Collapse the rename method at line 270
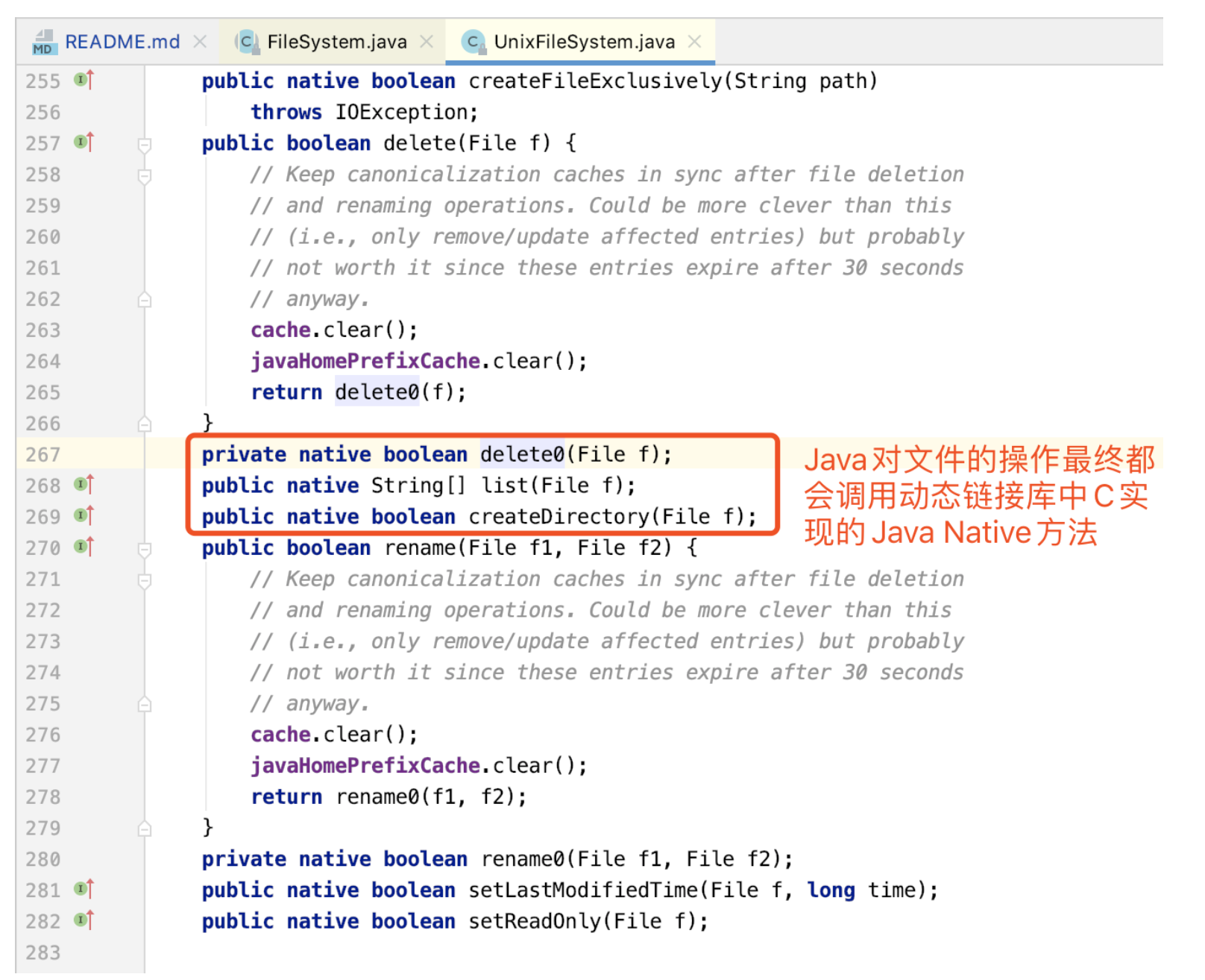This screenshot has height=980, width=1205. point(145,549)
